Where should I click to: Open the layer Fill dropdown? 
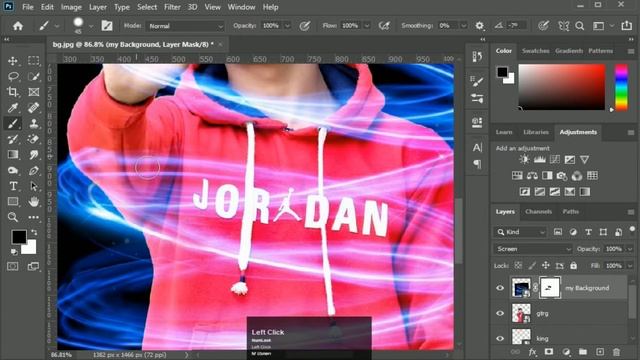coord(630,266)
